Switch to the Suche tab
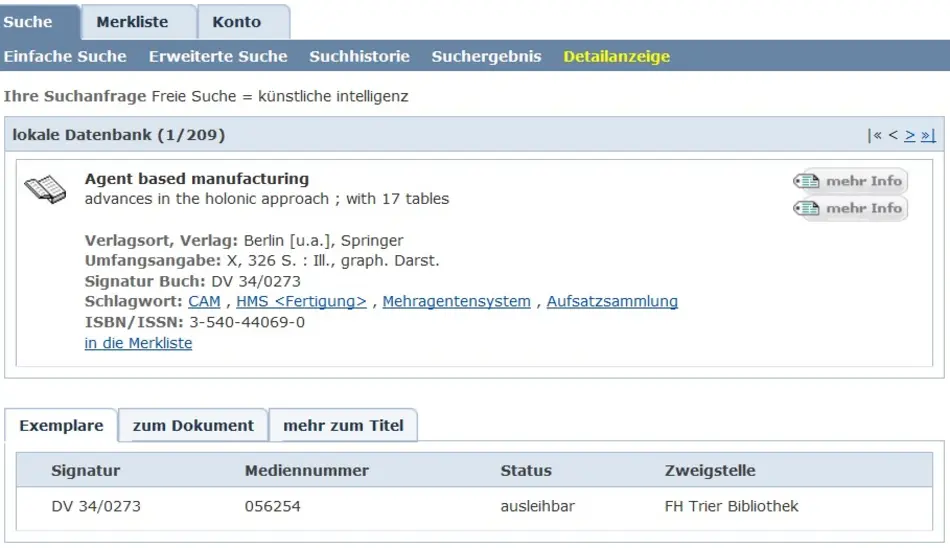950x548 pixels. (28, 22)
